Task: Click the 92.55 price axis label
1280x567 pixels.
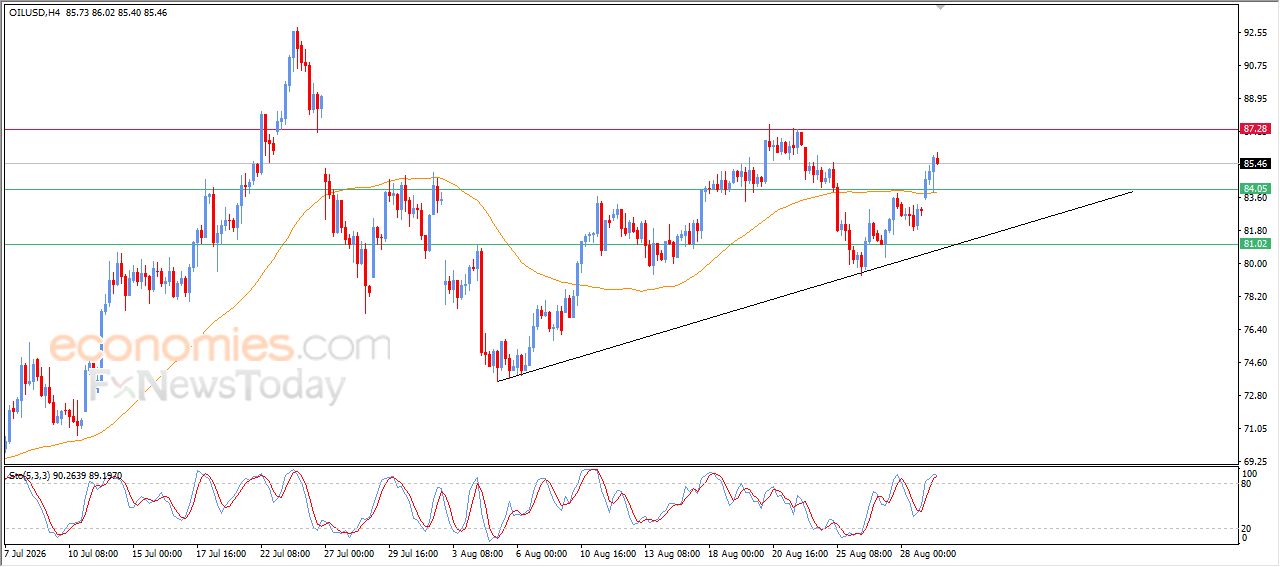Action: [x=1255, y=33]
